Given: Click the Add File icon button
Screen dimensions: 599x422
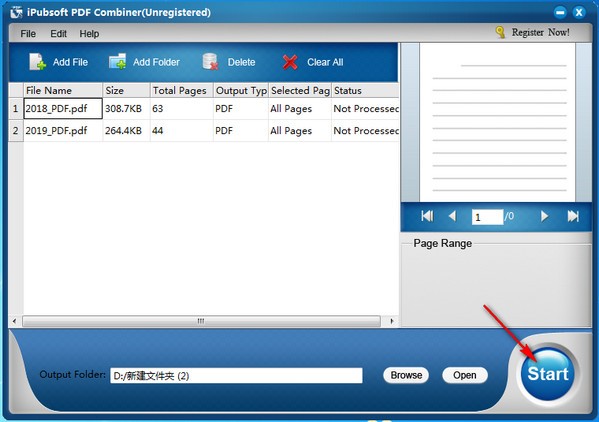Looking at the screenshot, I should pos(58,62).
